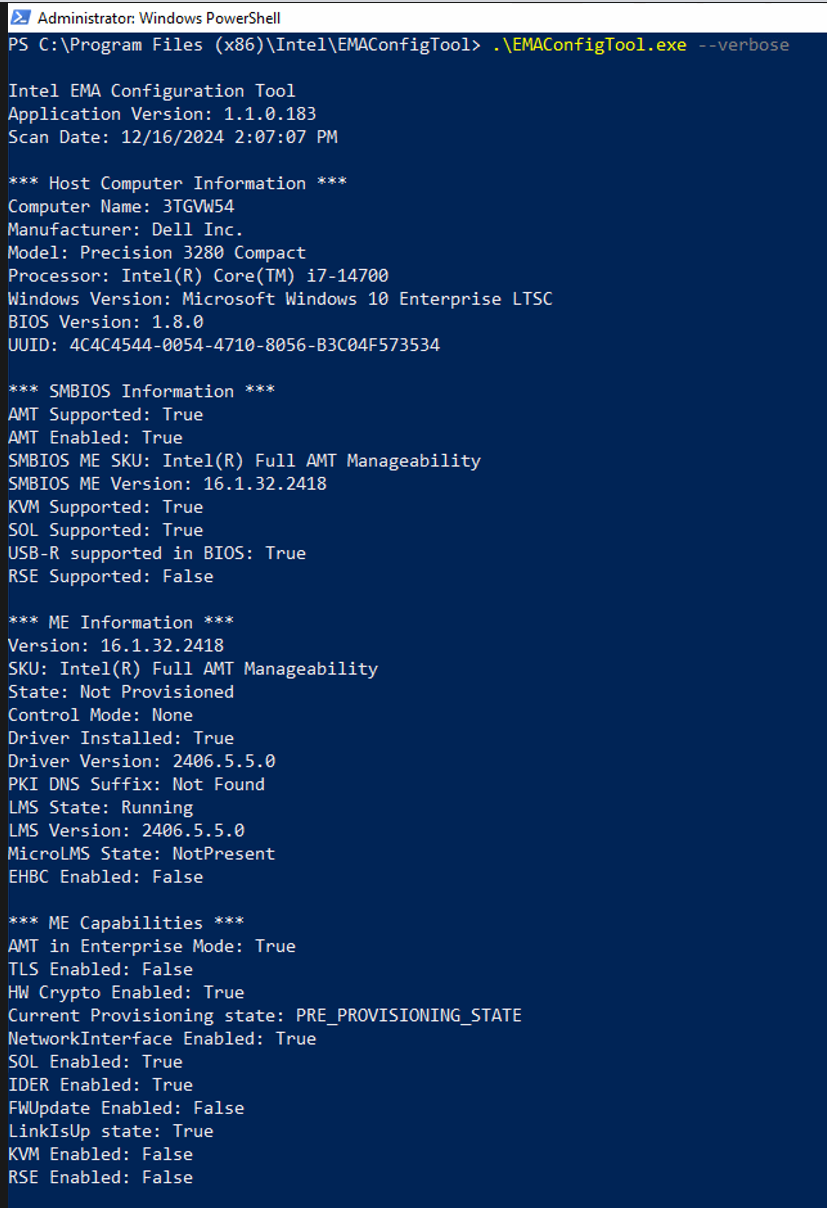Click the USB-R supported in BIOS line
Viewport: 827px width, 1208px height.
(x=157, y=553)
